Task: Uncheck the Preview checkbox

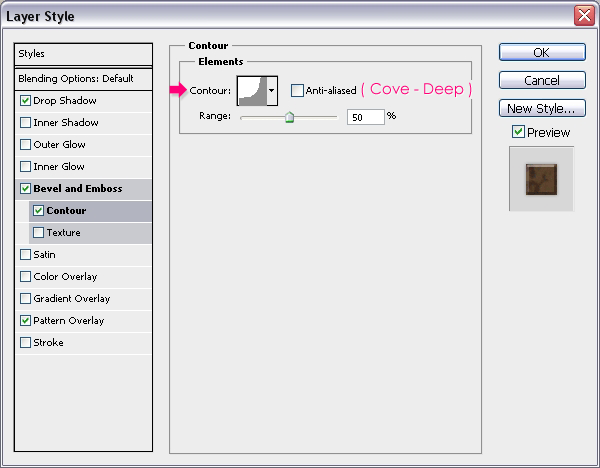Action: click(x=517, y=132)
